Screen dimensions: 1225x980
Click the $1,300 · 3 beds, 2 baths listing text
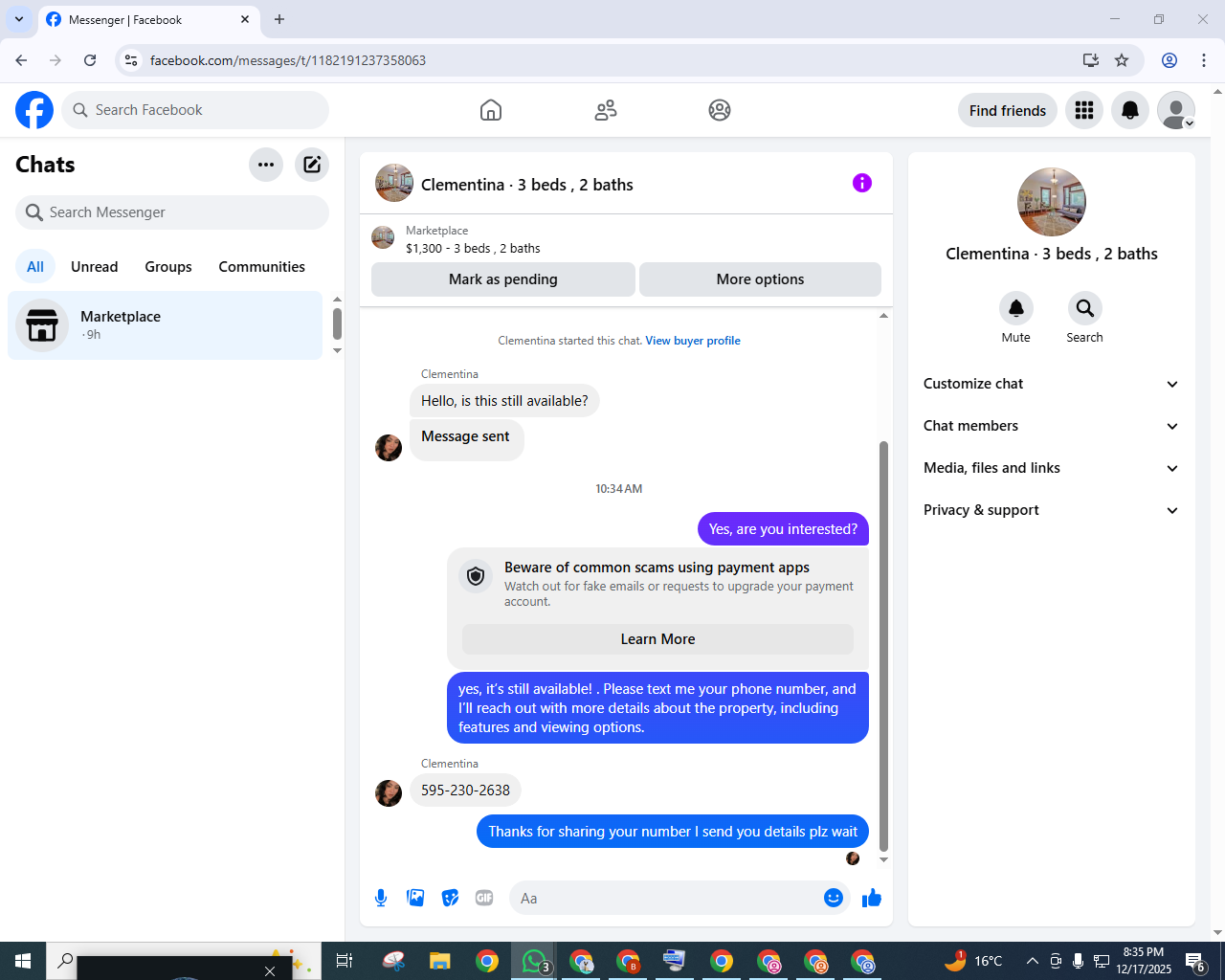pyautogui.click(x=473, y=249)
